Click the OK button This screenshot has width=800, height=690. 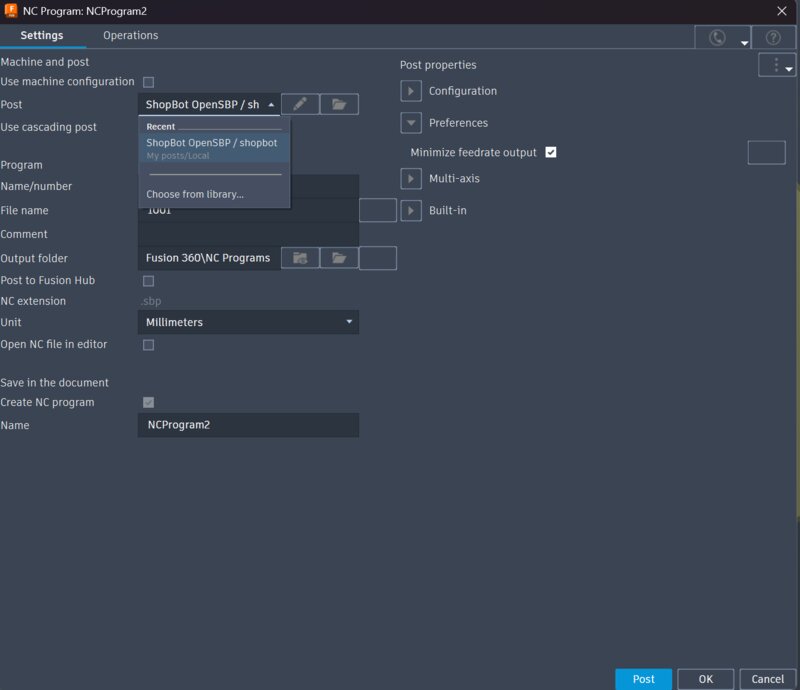click(706, 679)
